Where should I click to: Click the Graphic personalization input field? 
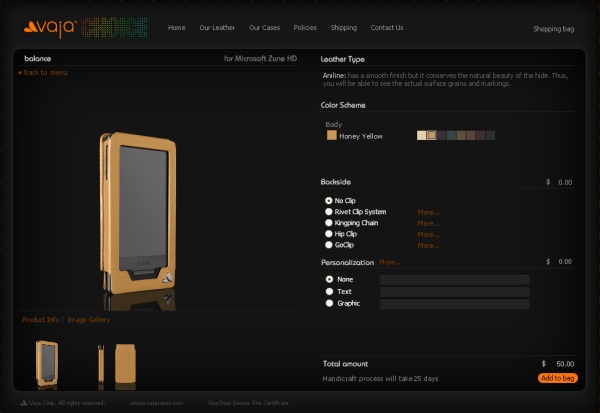pos(455,304)
